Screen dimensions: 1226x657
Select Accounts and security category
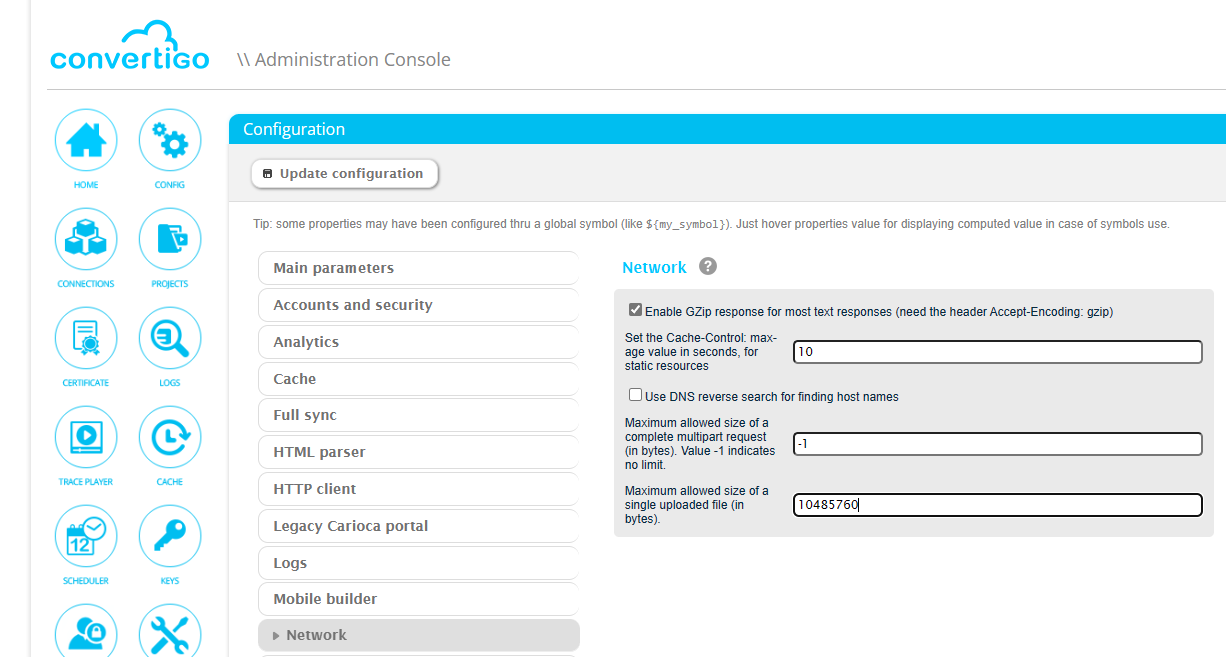click(x=418, y=305)
